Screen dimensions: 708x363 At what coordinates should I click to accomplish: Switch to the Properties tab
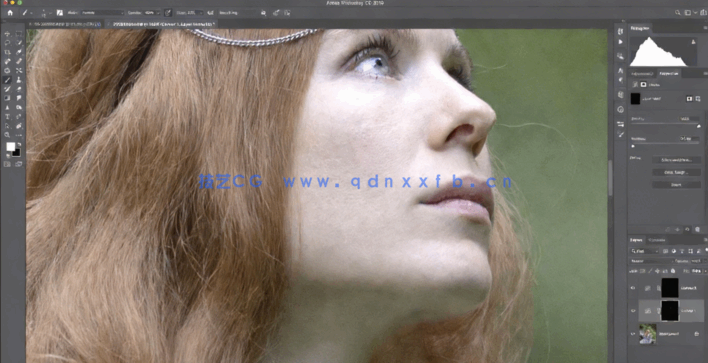pos(669,73)
